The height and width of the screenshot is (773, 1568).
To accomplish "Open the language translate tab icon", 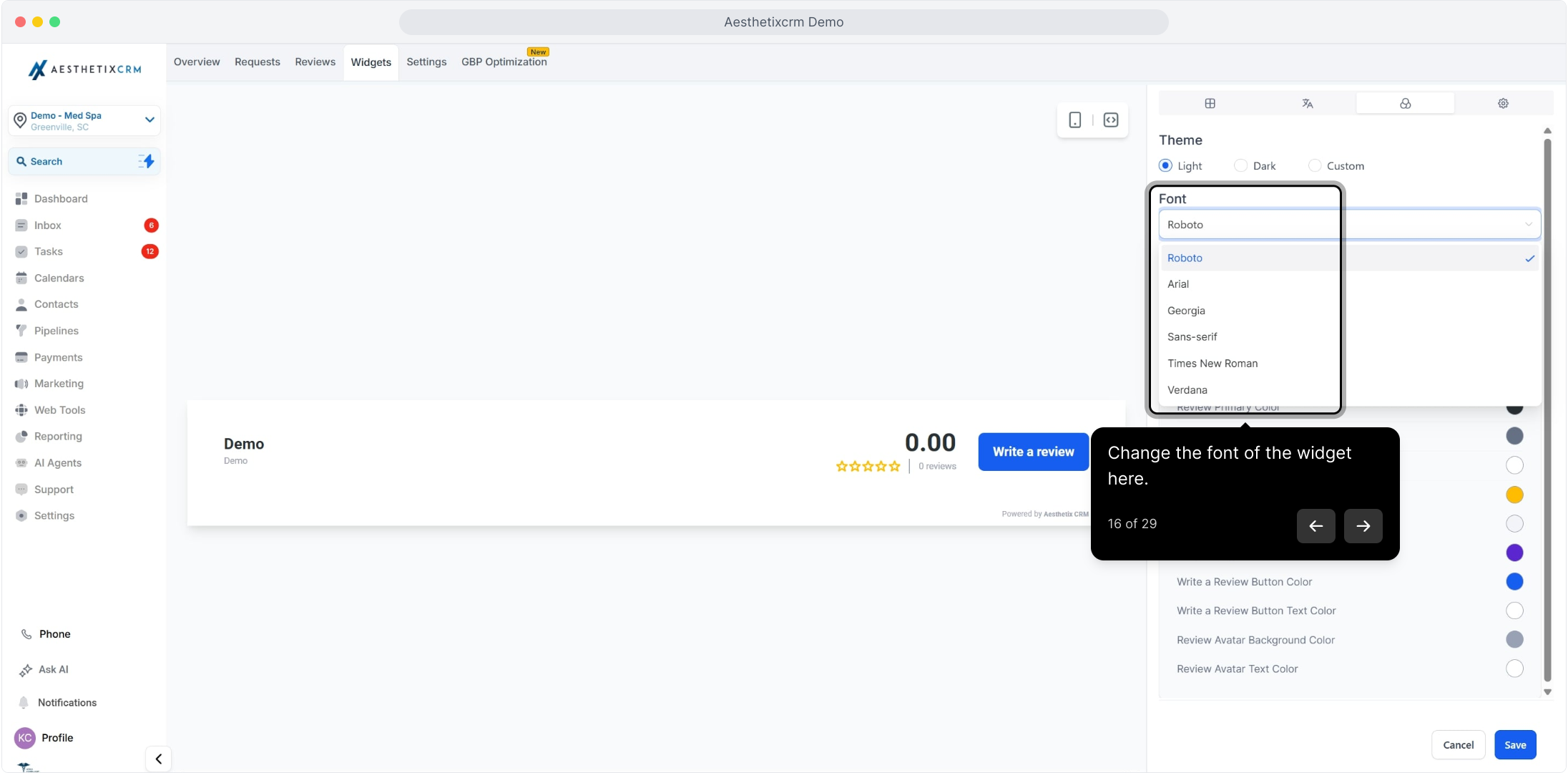I will tap(1308, 103).
